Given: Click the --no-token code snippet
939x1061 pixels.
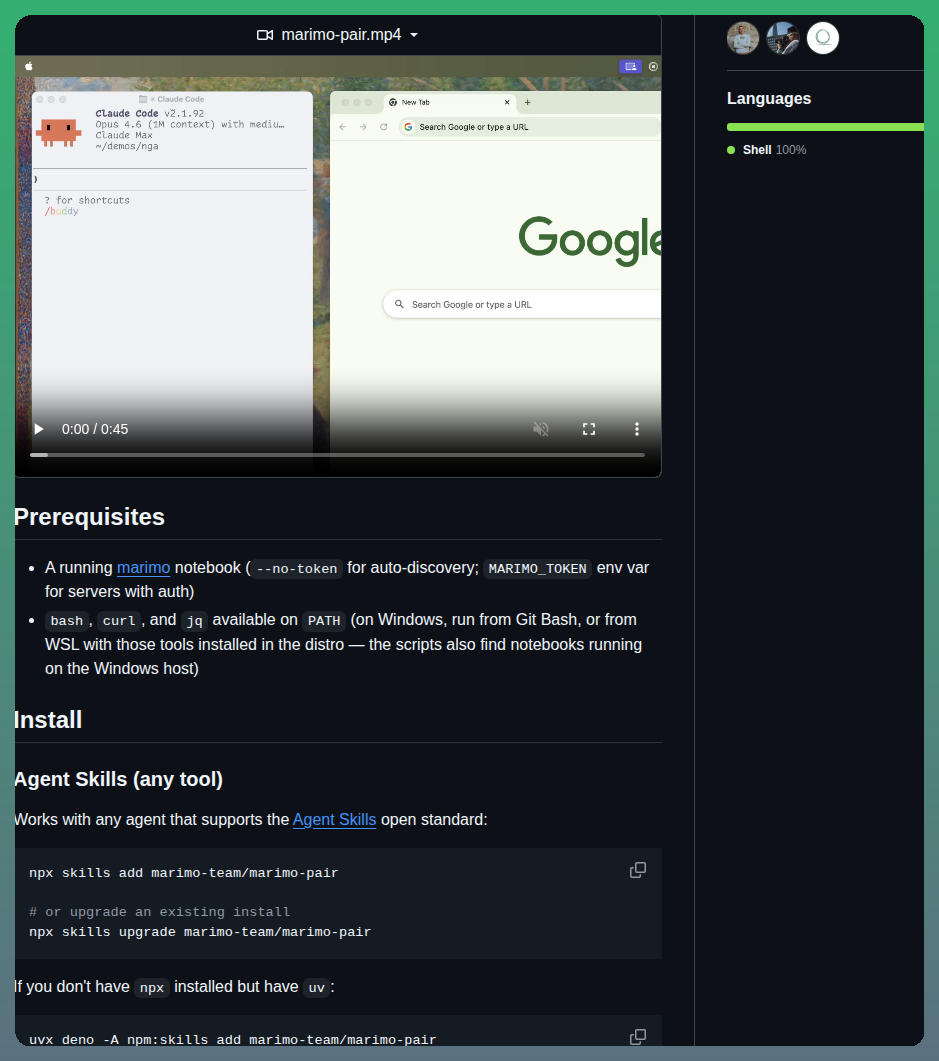Looking at the screenshot, I should (297, 568).
